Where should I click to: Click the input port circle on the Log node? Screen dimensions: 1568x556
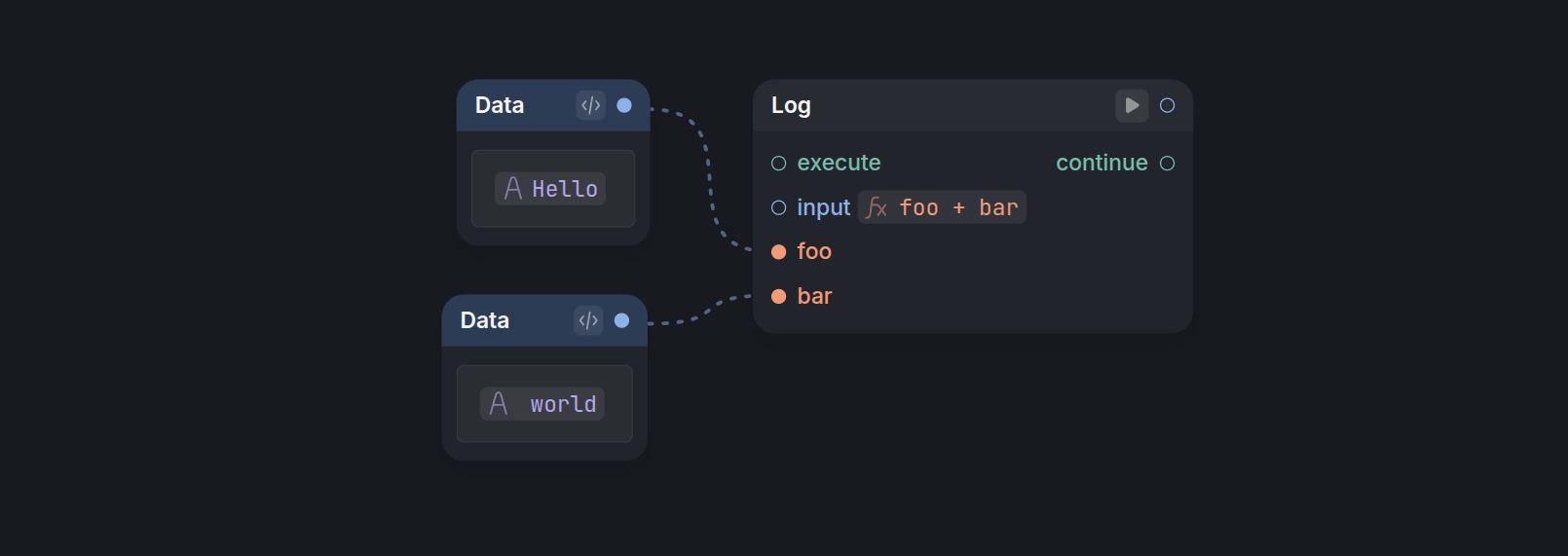778,207
